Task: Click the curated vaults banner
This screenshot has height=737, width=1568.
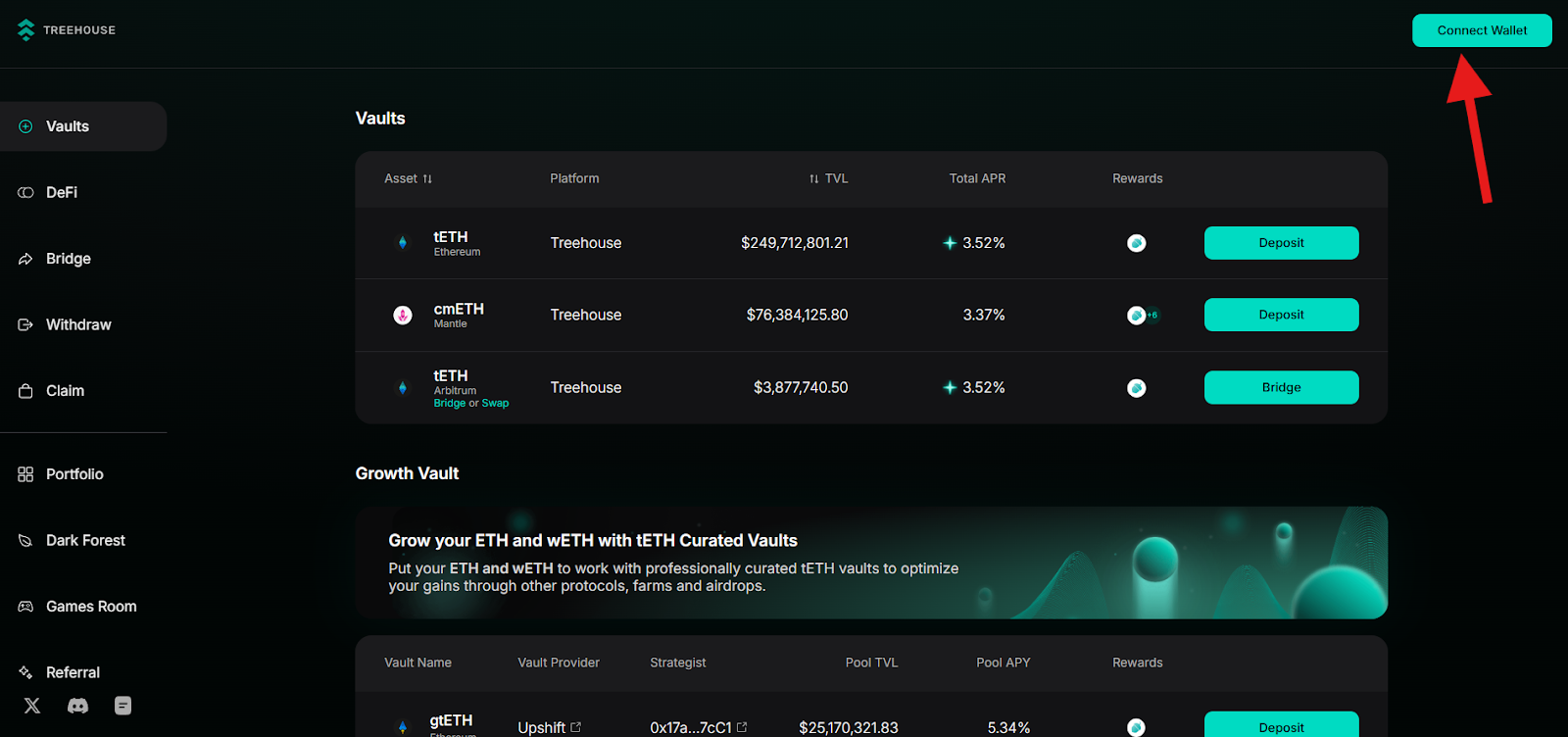Action: coord(871,563)
